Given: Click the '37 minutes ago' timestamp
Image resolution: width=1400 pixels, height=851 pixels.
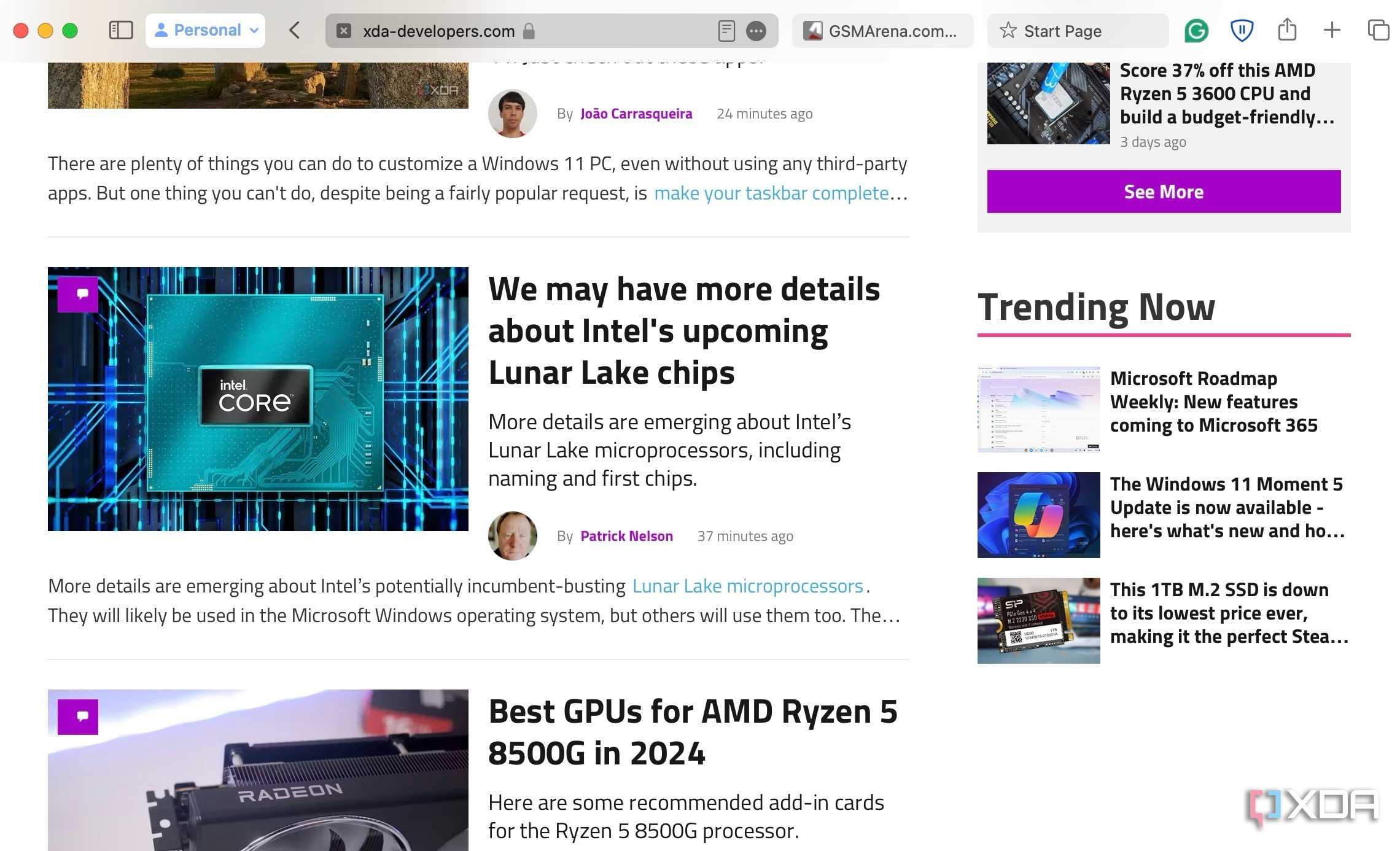Looking at the screenshot, I should [745, 536].
